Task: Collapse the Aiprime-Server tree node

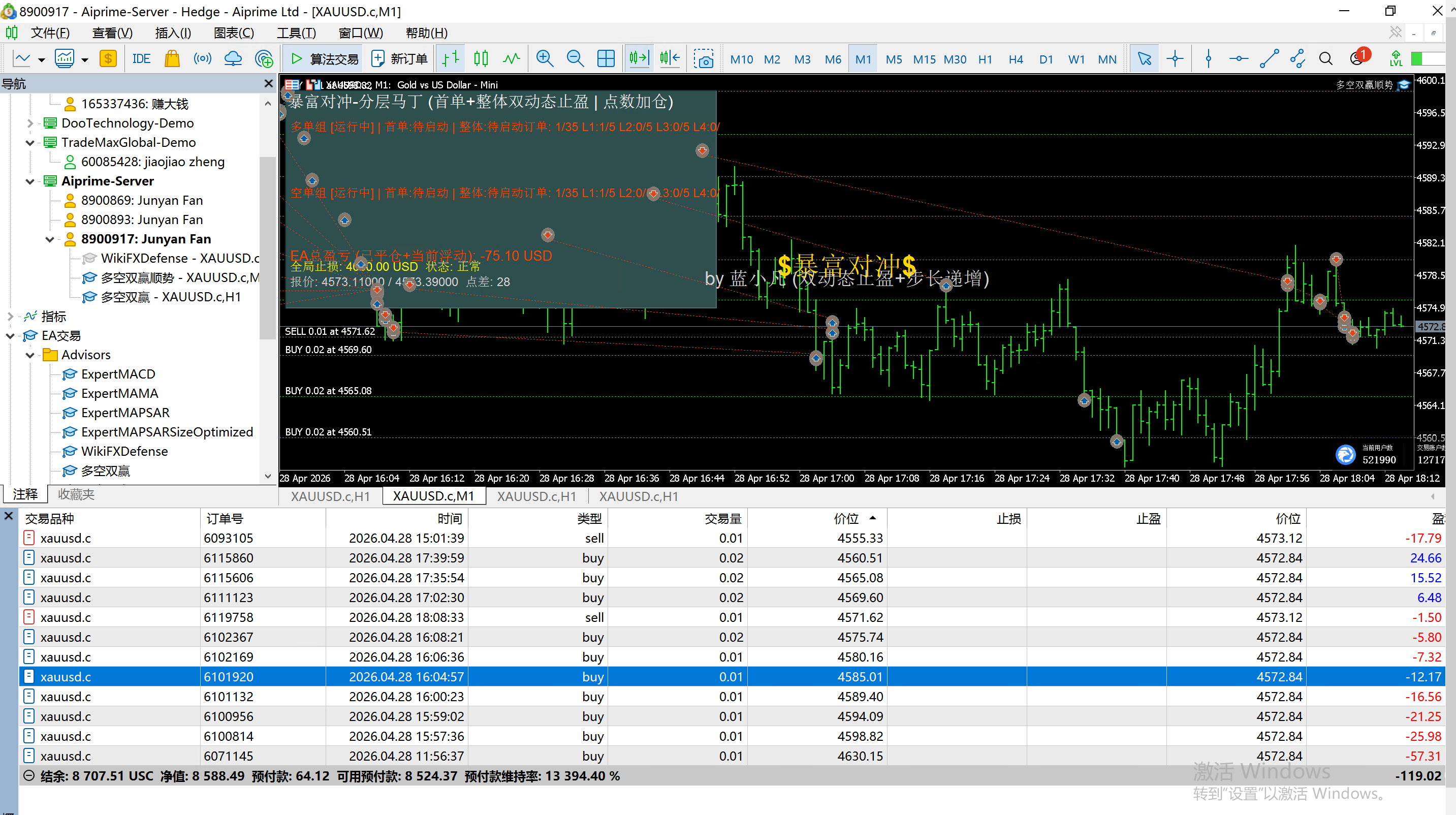Action: 30,181
